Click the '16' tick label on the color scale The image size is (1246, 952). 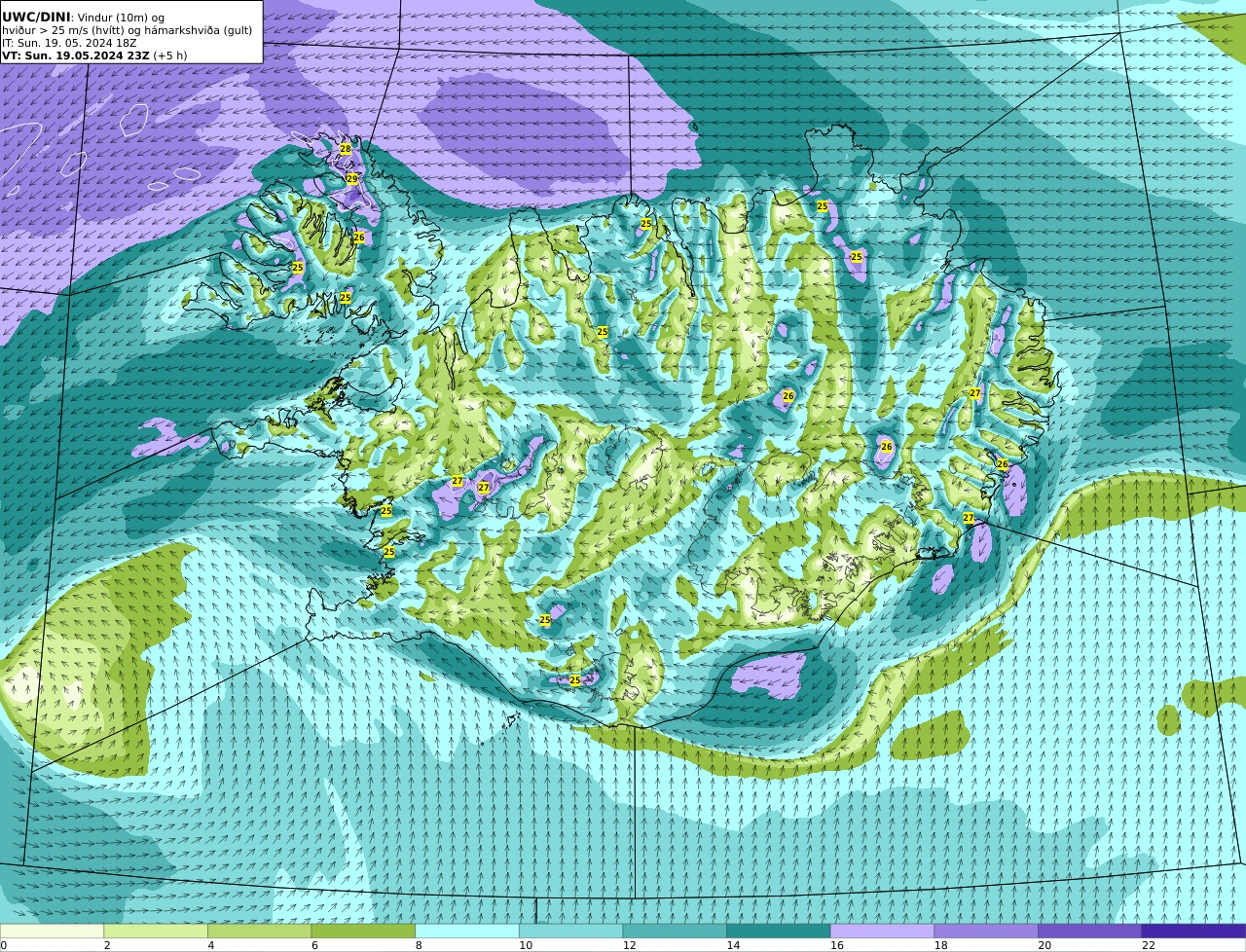coord(837,945)
